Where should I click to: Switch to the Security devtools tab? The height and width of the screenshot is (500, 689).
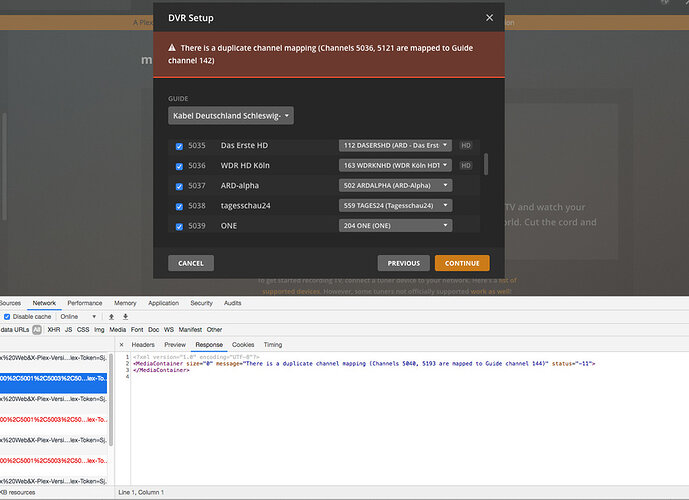click(201, 303)
